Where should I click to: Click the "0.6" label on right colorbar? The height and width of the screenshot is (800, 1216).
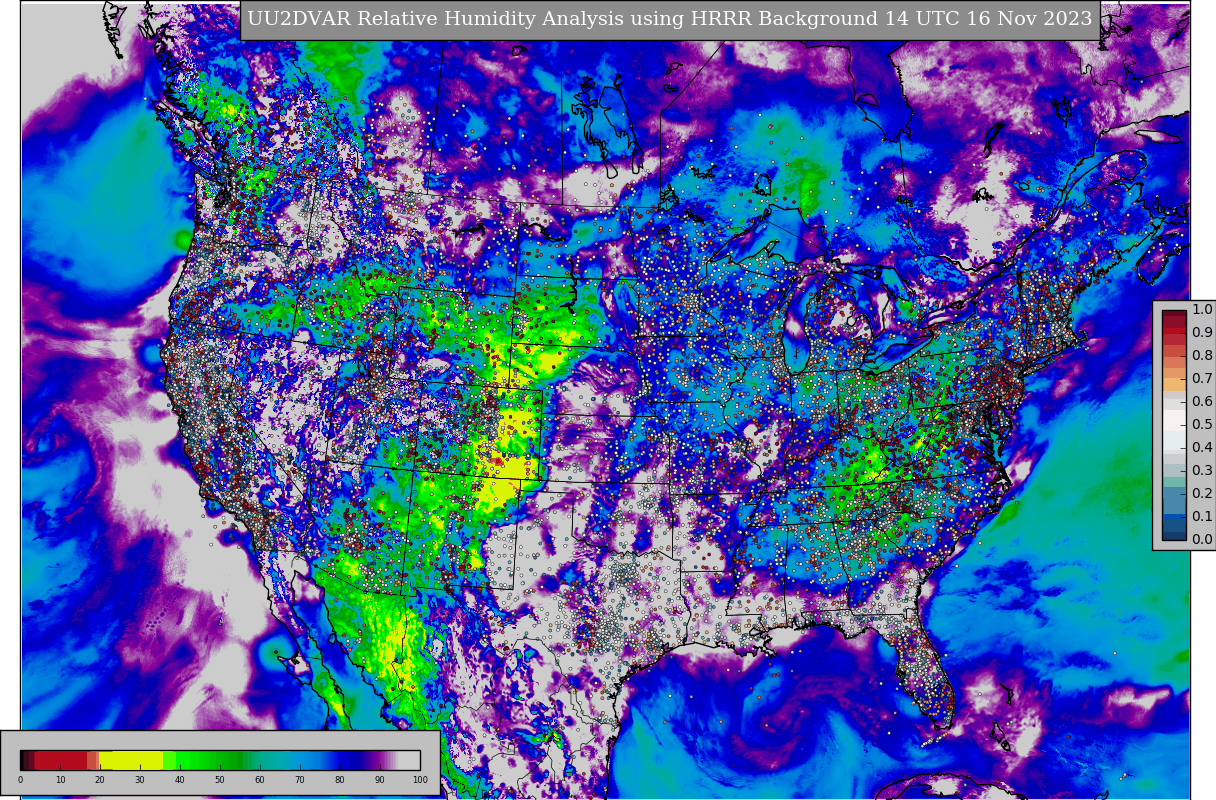(1202, 401)
